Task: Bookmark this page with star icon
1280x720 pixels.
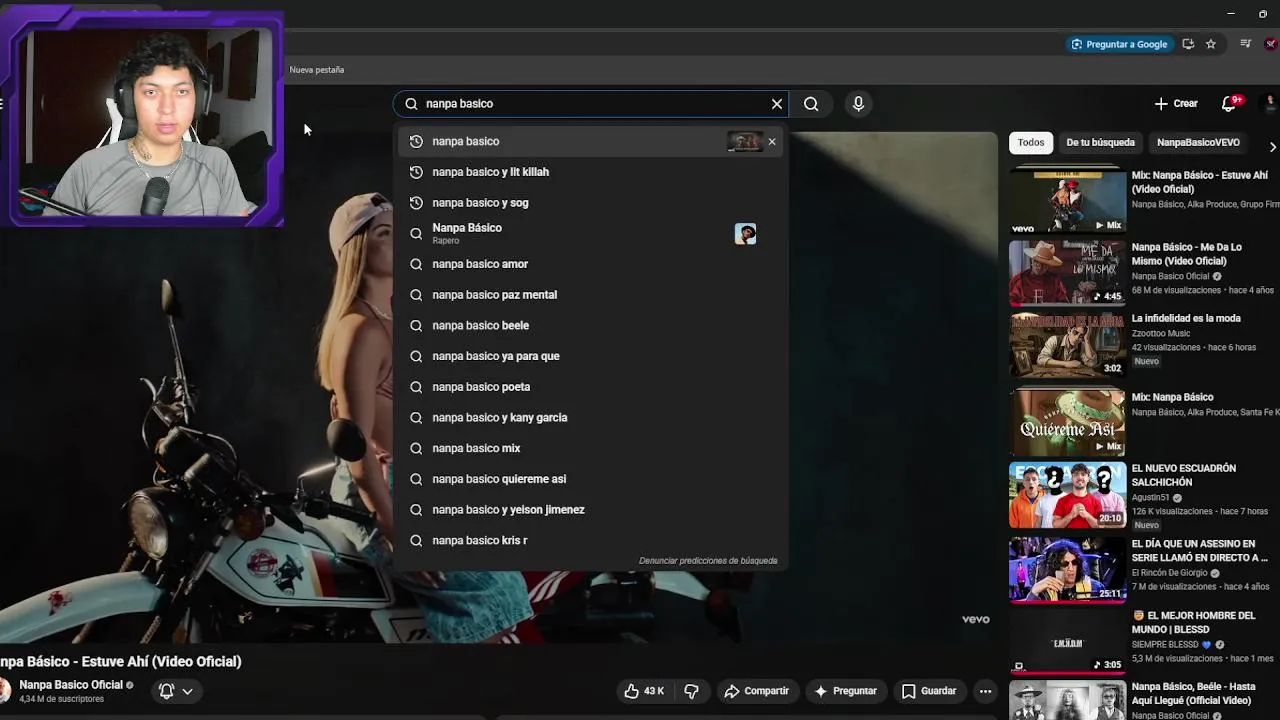Action: (x=1211, y=44)
